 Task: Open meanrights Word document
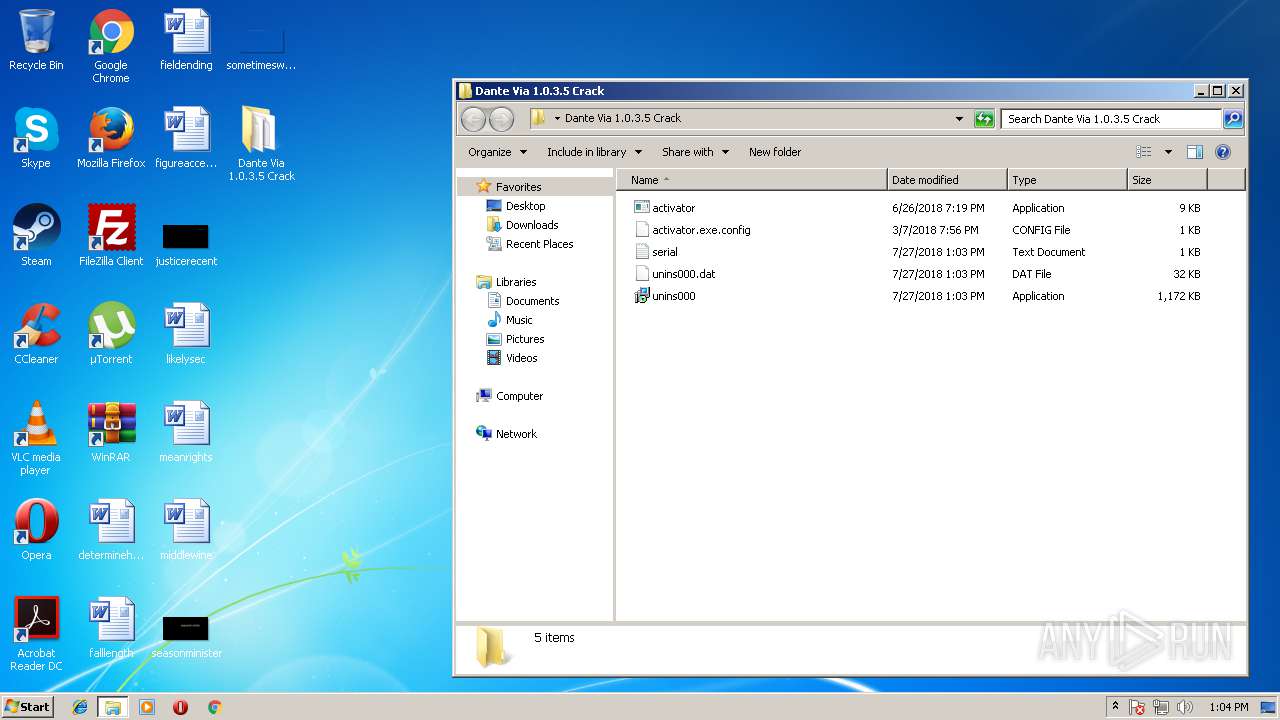[x=186, y=432]
